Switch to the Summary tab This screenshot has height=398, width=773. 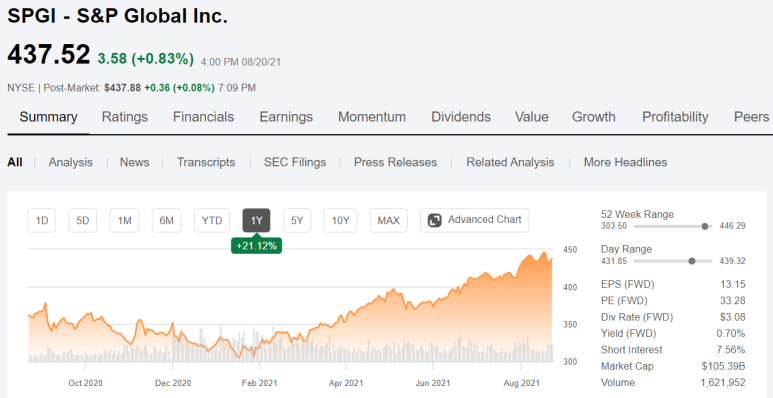pos(48,117)
